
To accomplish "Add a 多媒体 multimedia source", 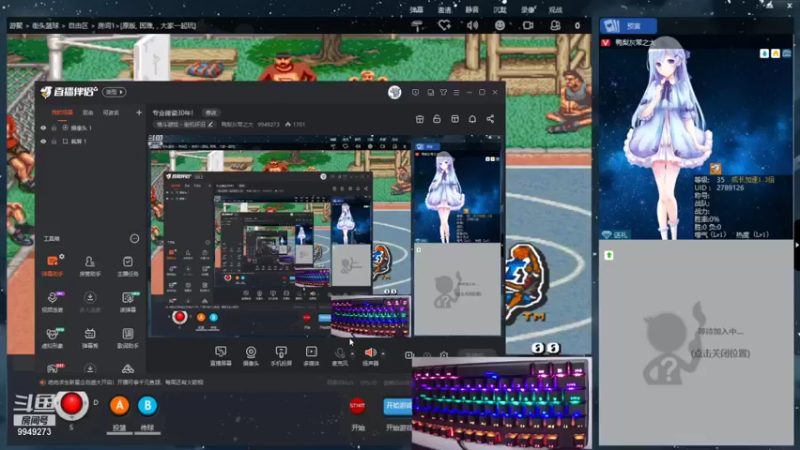I will point(311,356).
